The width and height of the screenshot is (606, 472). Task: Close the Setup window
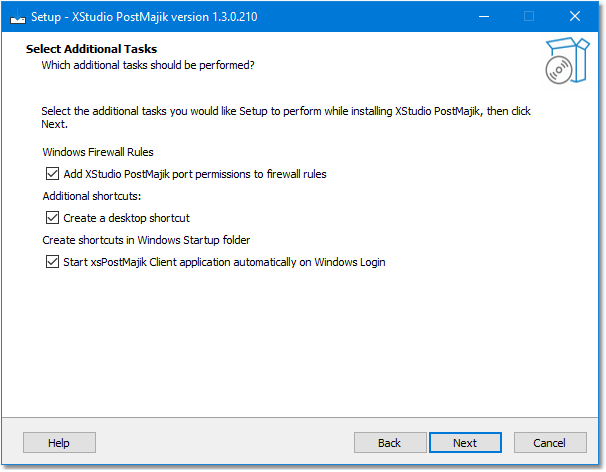pyautogui.click(x=575, y=17)
